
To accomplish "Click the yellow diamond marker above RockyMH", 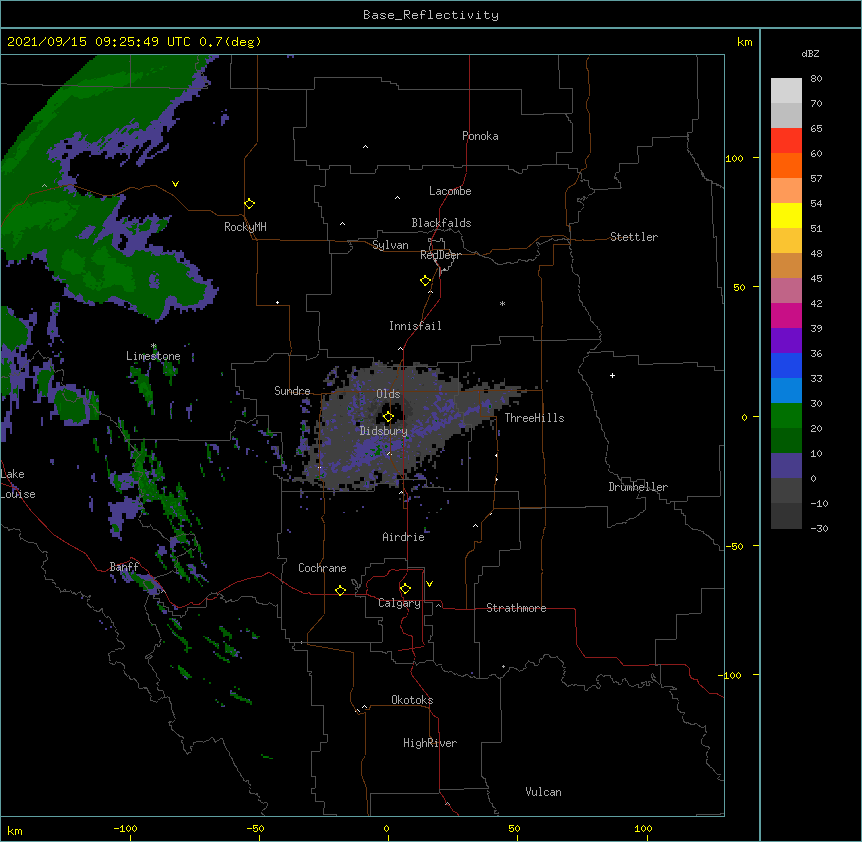I will [249, 204].
